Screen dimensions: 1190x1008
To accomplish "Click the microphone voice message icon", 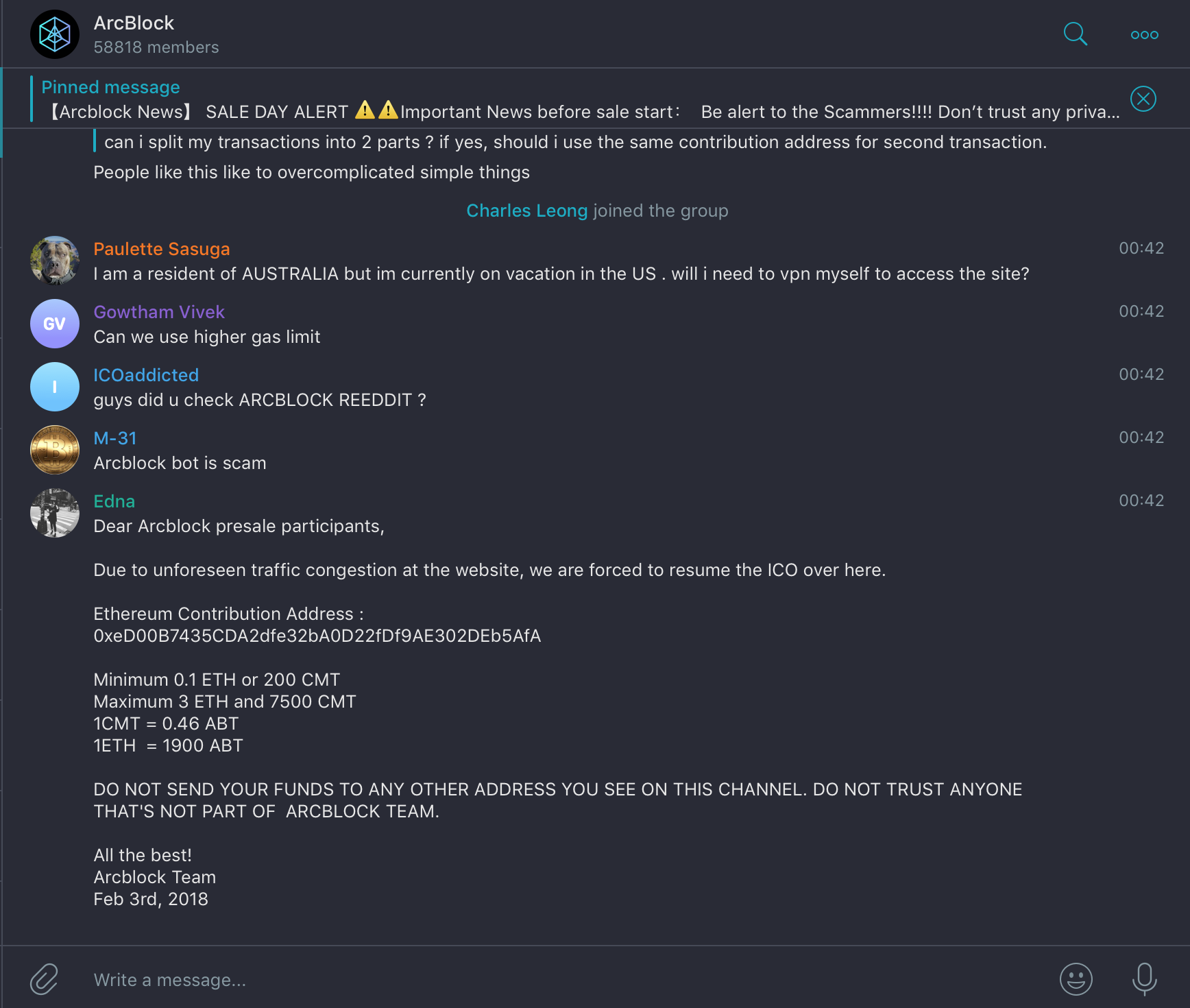I will click(1143, 979).
